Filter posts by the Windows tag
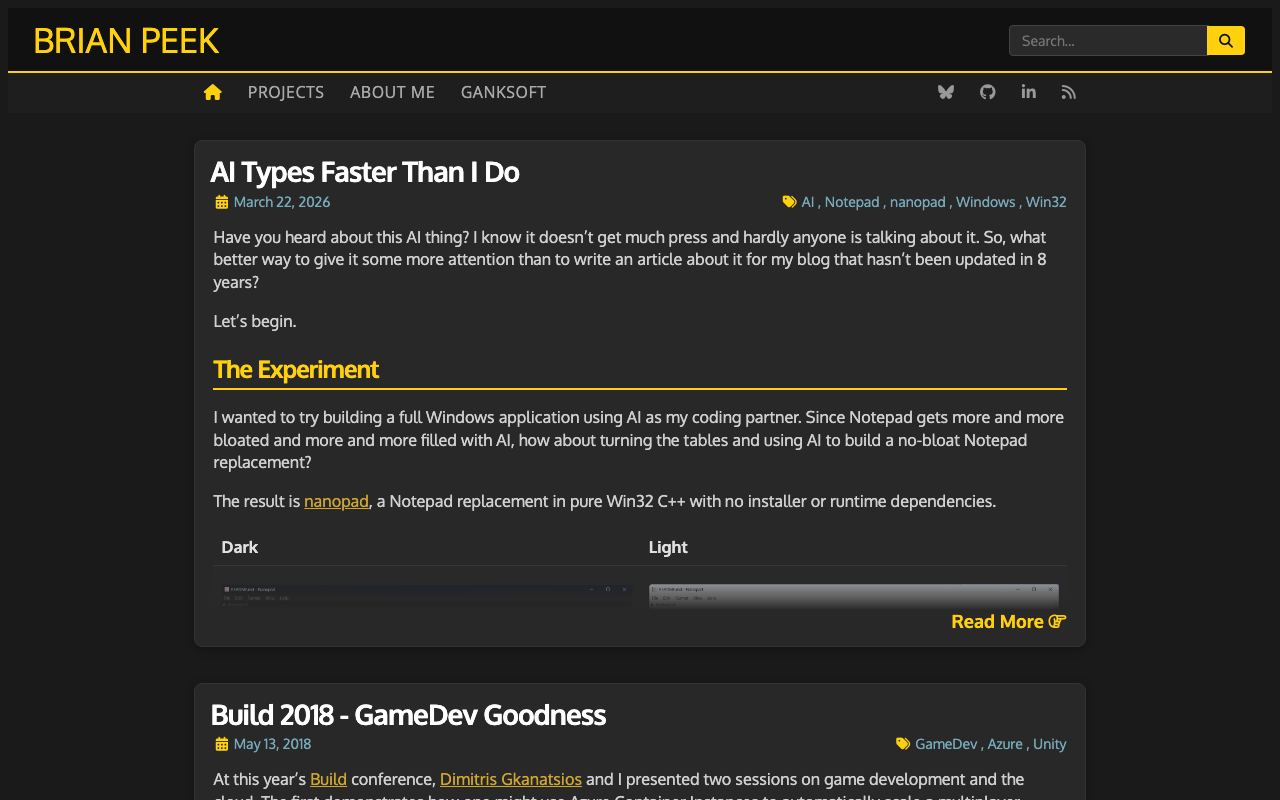1280x800 pixels. pos(986,202)
